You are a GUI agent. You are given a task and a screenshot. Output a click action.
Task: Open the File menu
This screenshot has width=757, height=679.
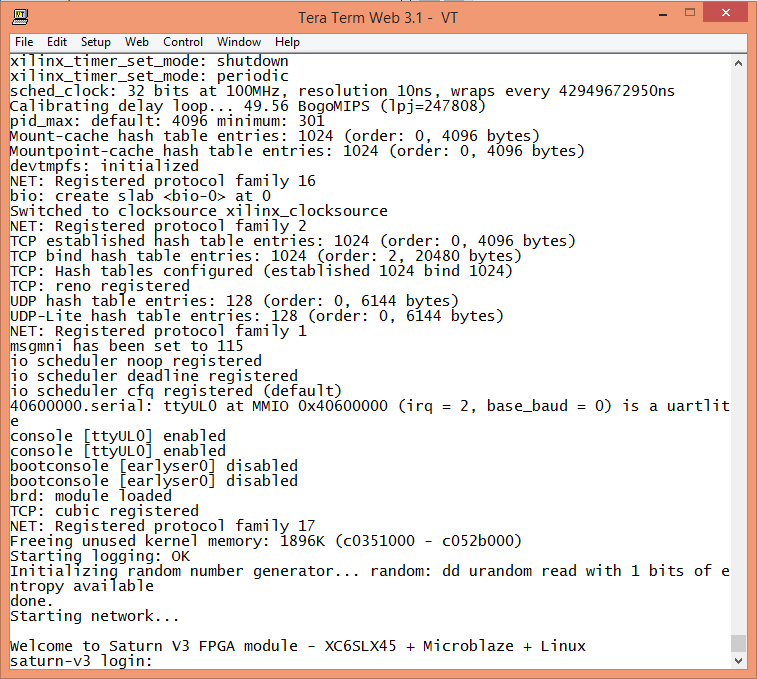pyautogui.click(x=24, y=42)
